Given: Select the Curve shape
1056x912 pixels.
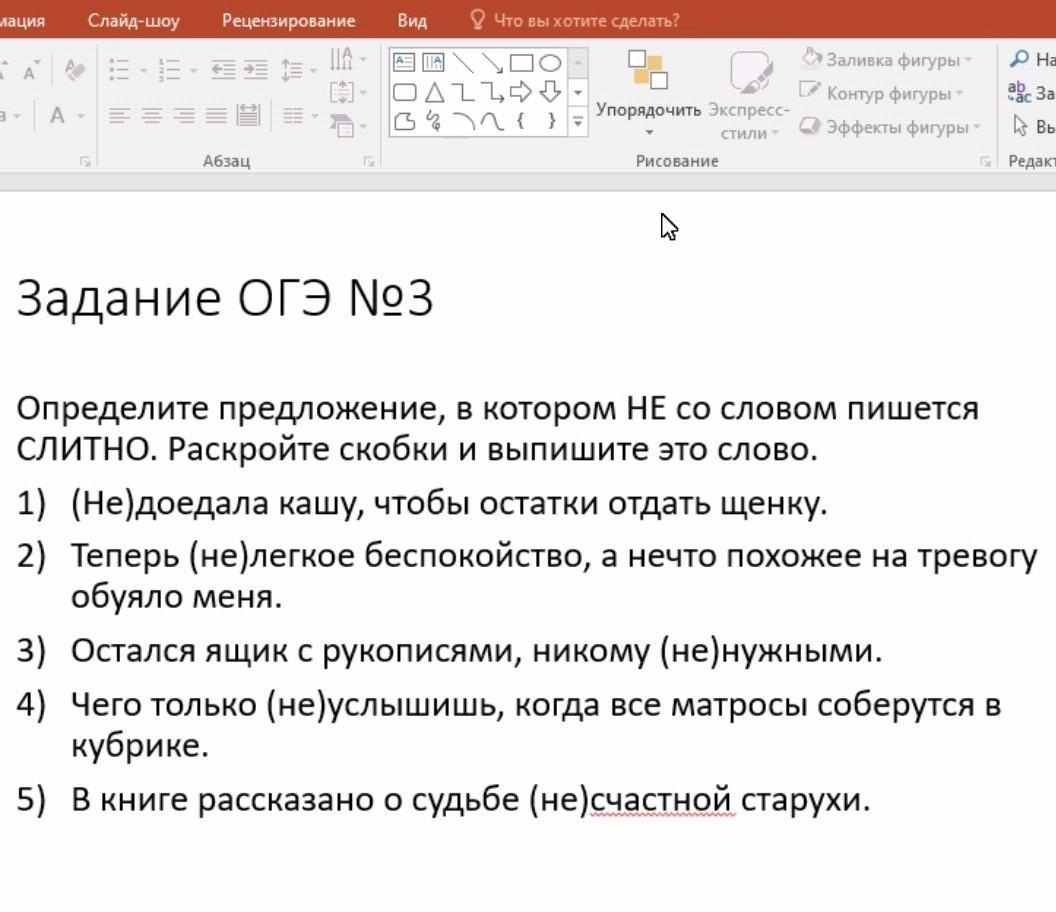Looking at the screenshot, I should click(x=492, y=121).
